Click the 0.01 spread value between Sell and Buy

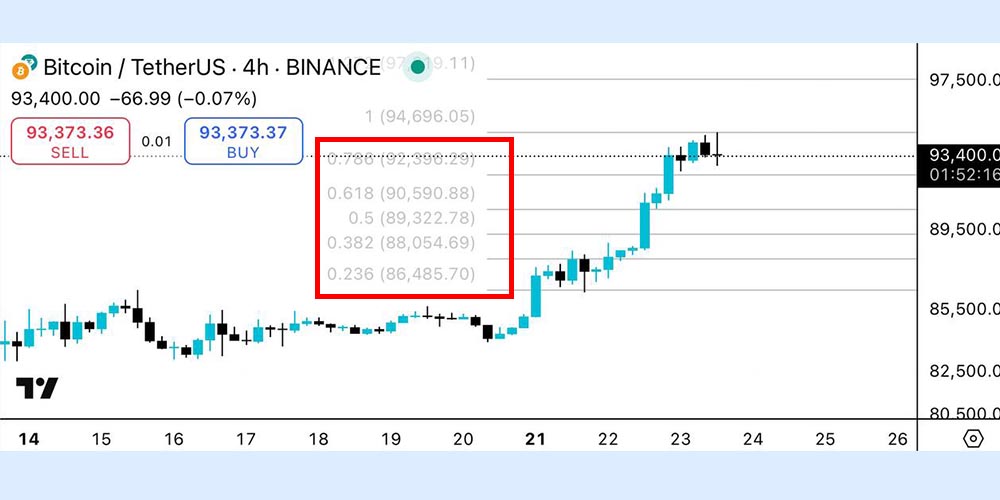click(x=156, y=141)
